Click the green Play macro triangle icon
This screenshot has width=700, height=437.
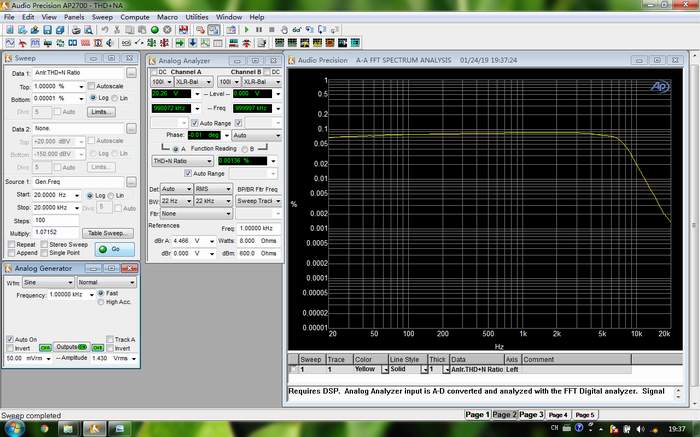tap(246, 30)
